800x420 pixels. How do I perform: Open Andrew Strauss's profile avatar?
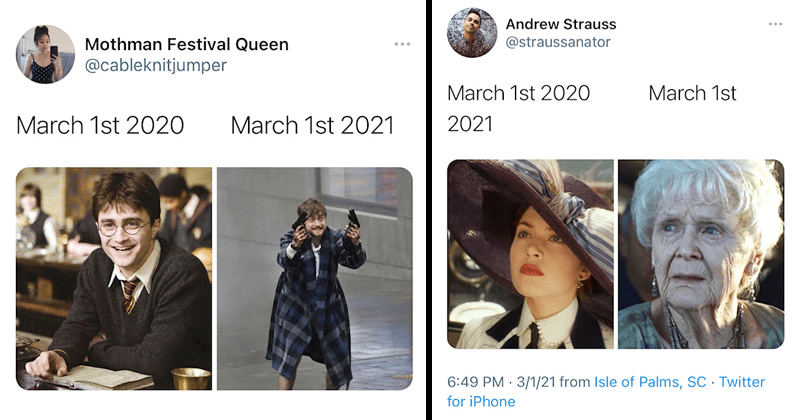(470, 33)
